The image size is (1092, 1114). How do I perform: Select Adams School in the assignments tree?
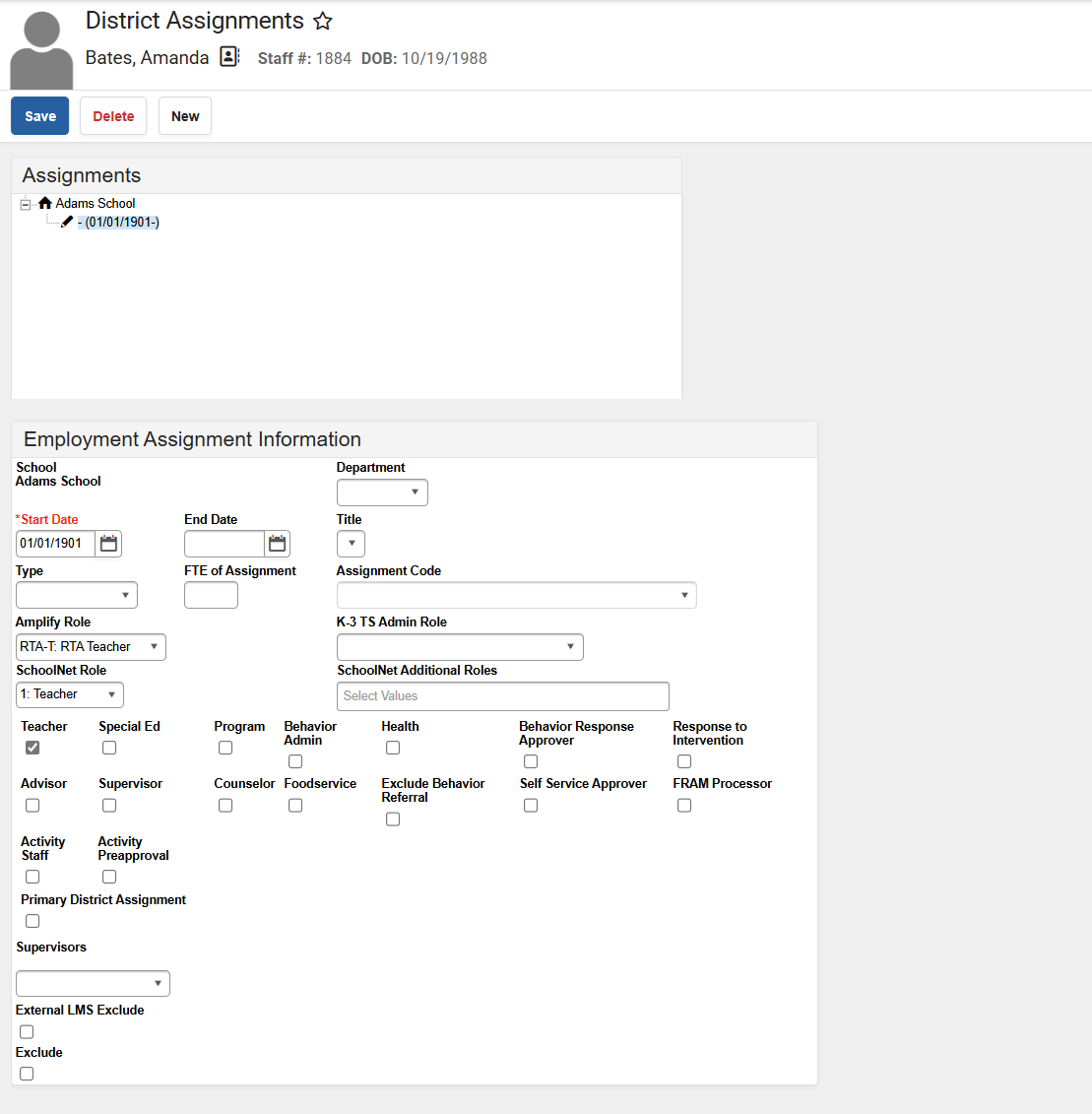pyautogui.click(x=96, y=203)
